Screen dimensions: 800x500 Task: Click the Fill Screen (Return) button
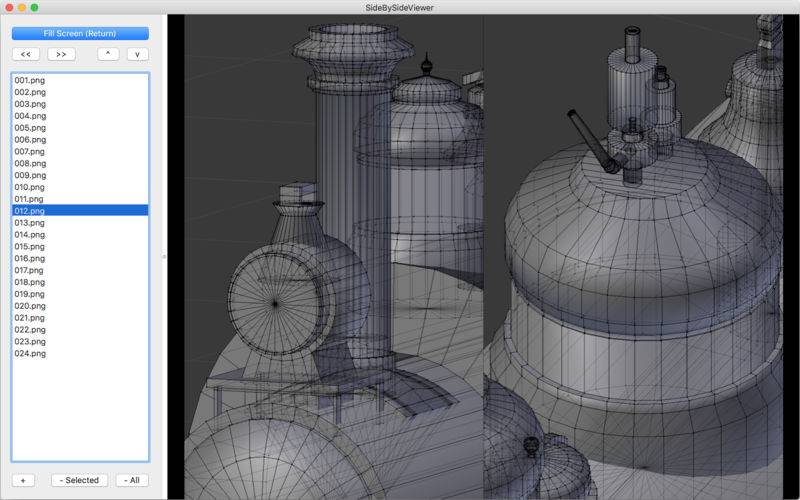point(80,33)
